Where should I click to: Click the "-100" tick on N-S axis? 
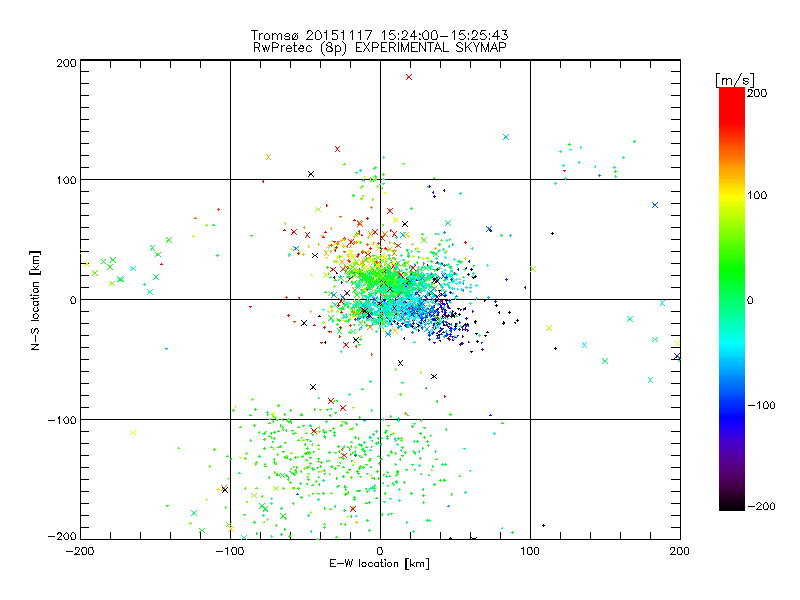pyautogui.click(x=62, y=420)
